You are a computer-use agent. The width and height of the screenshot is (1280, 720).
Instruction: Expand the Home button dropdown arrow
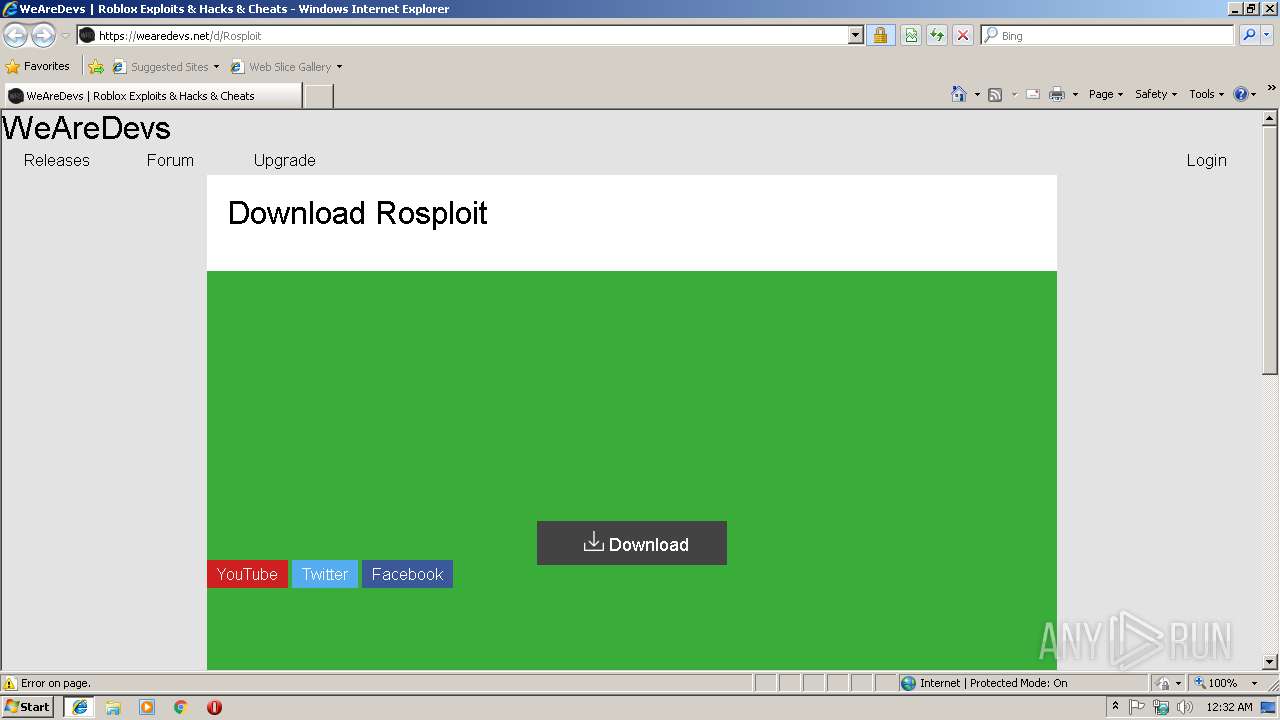coord(977,94)
